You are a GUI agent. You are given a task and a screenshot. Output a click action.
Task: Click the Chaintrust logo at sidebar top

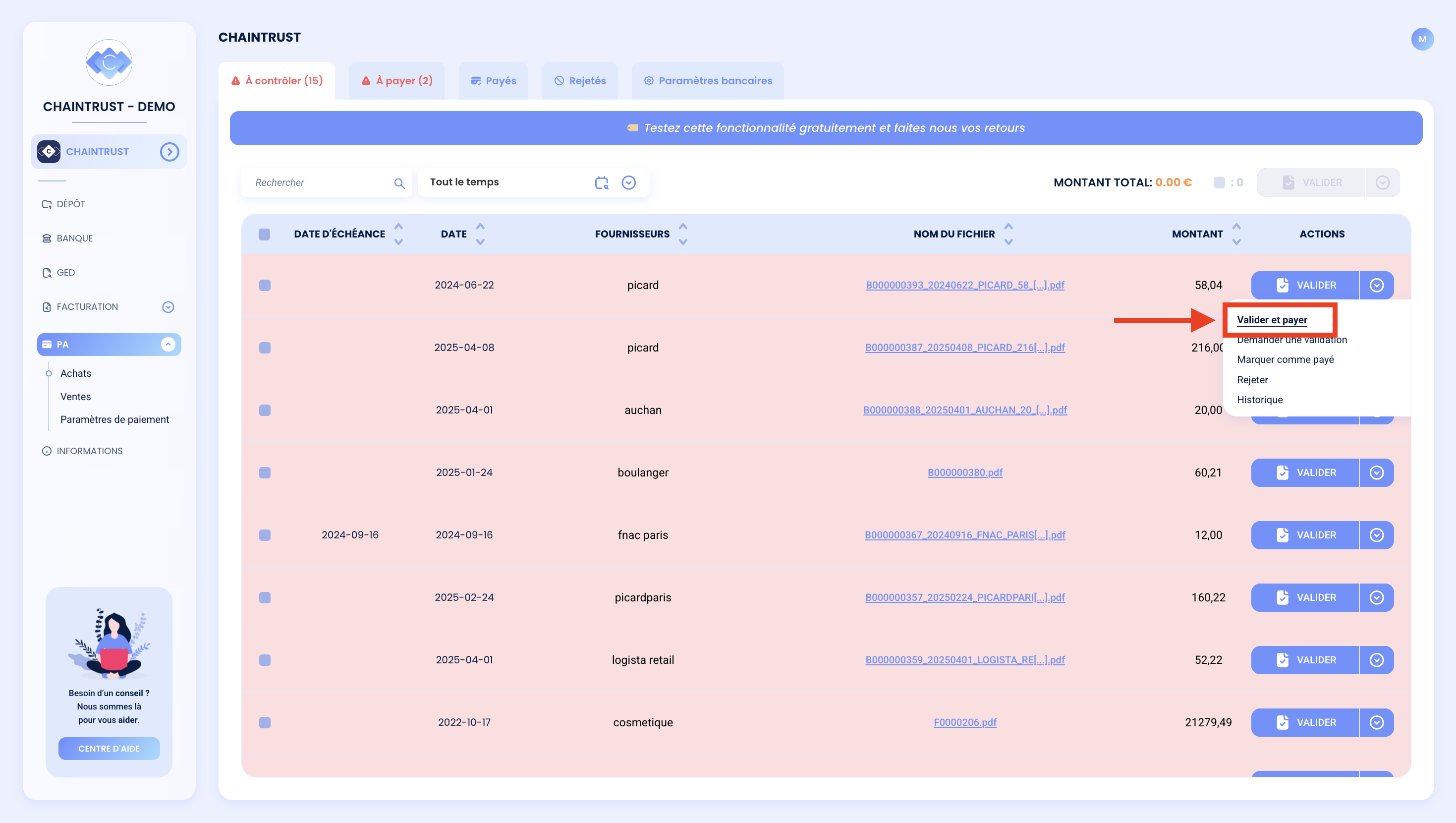(x=109, y=62)
